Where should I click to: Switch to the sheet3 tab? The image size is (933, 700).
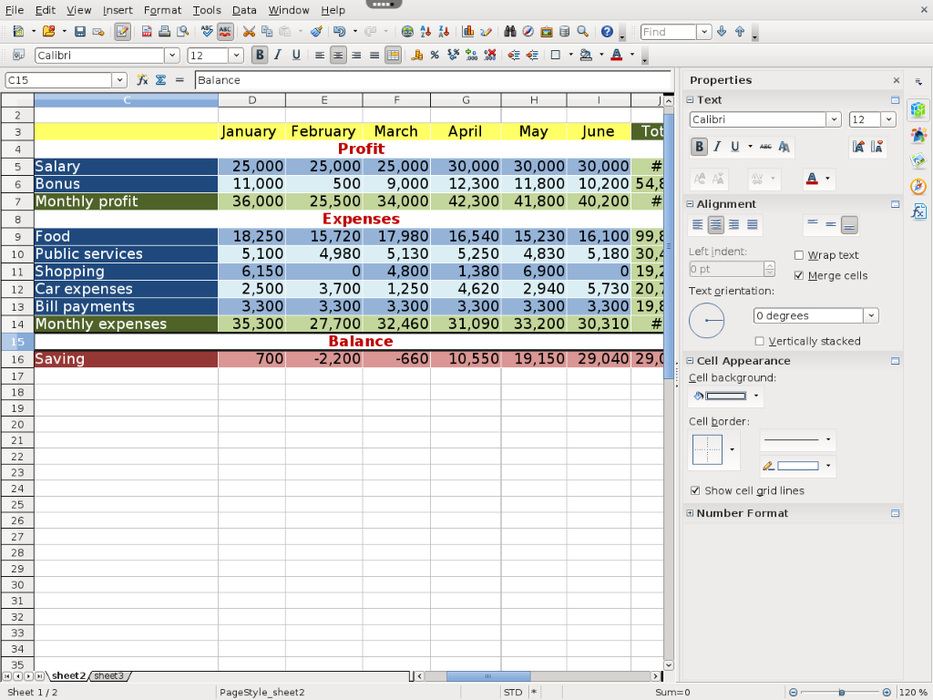tap(109, 677)
